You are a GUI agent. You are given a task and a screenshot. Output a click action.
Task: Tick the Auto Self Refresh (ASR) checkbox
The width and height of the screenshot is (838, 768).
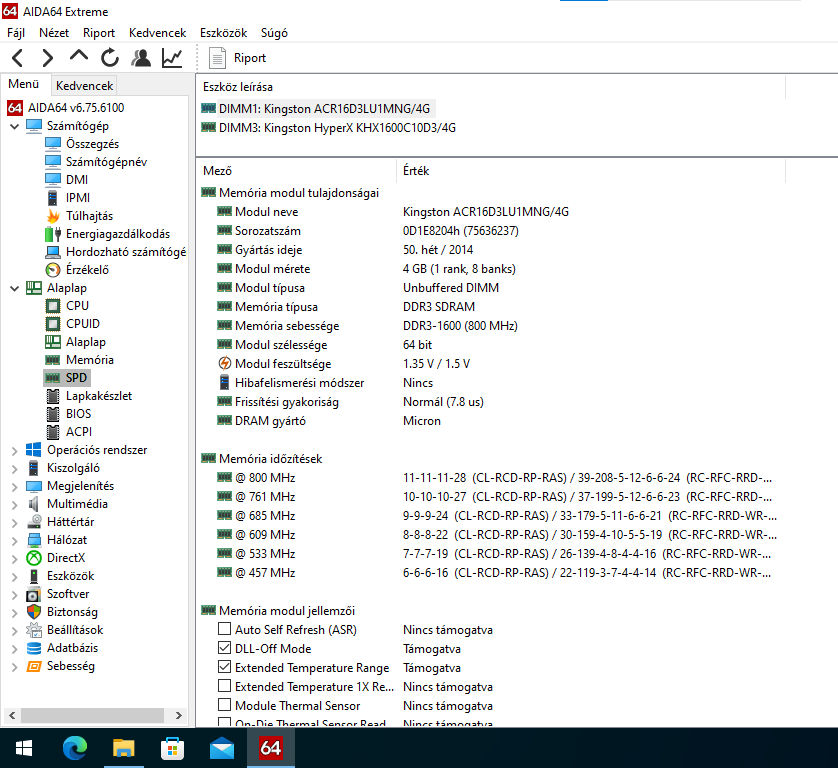(224, 629)
